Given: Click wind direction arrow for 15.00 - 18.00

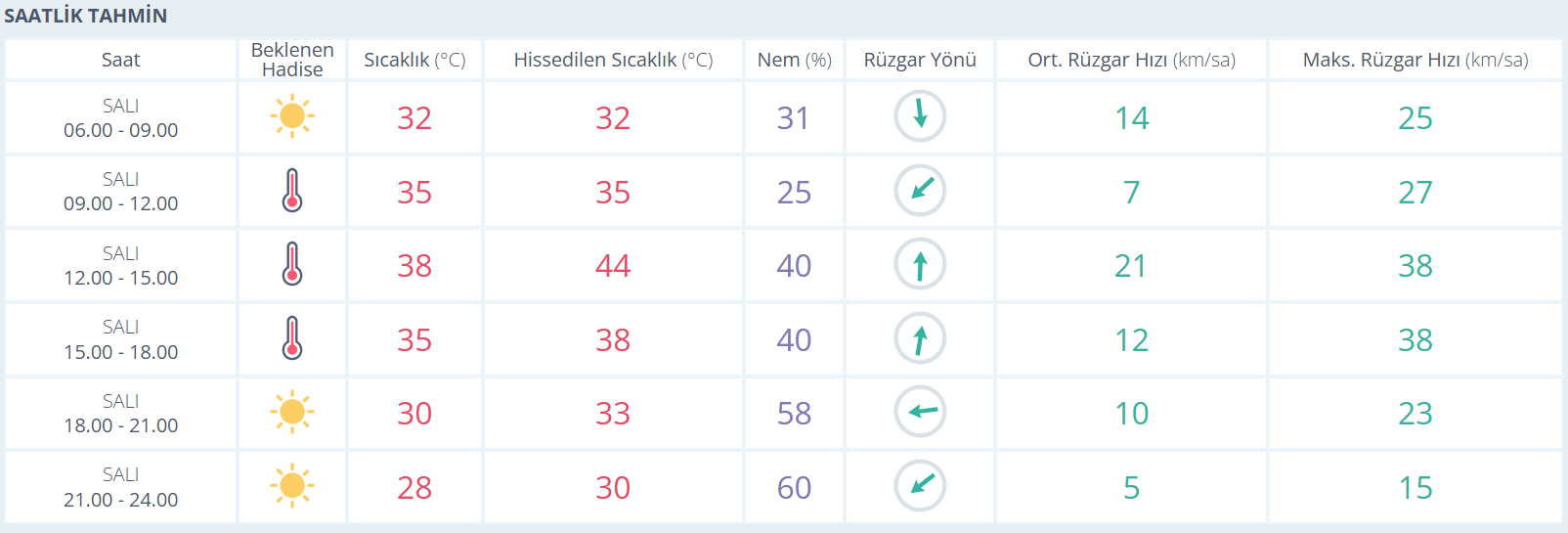Looking at the screenshot, I should click(x=920, y=338).
